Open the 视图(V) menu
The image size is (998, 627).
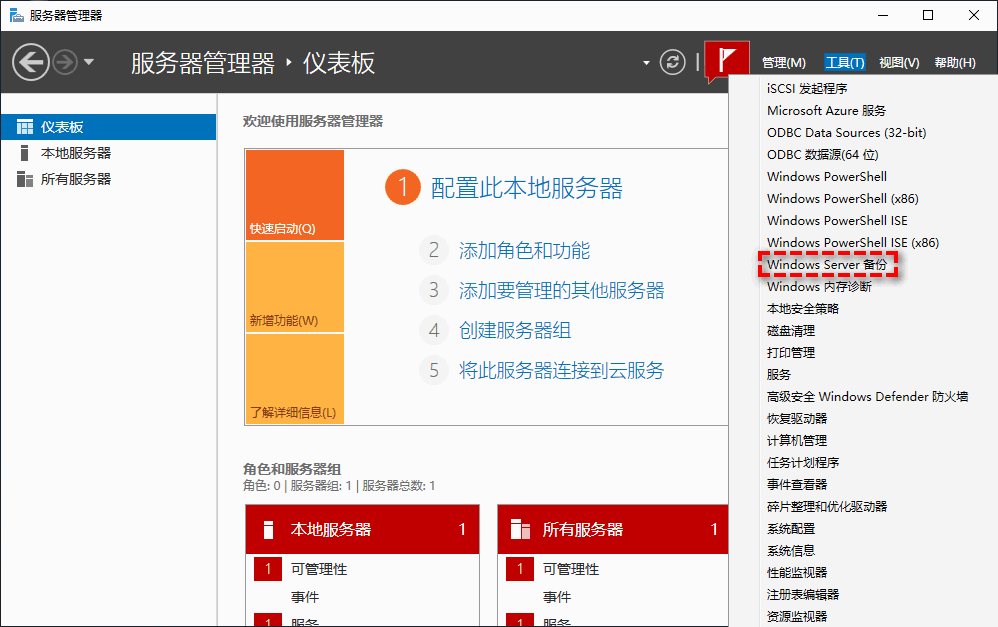[x=898, y=62]
